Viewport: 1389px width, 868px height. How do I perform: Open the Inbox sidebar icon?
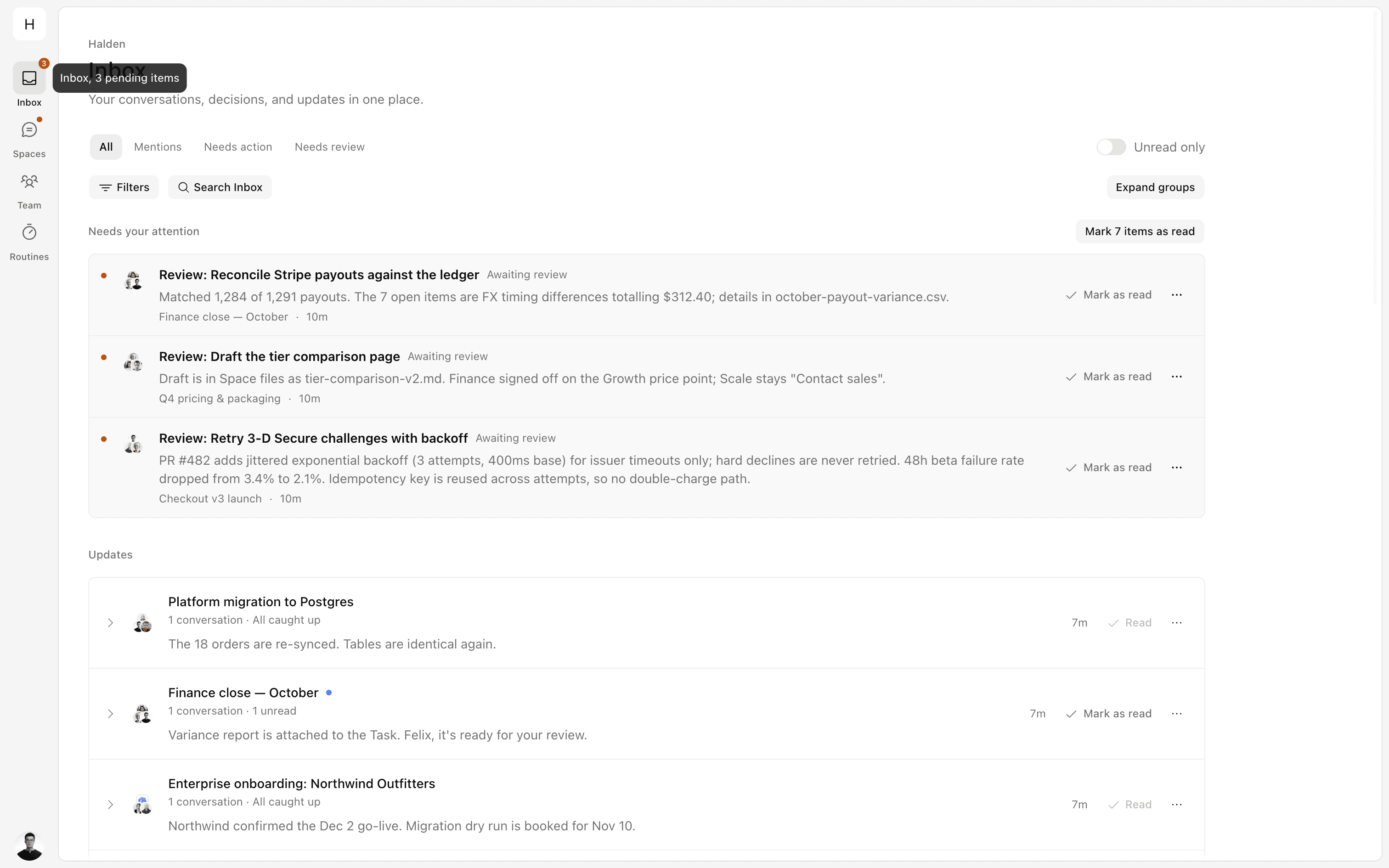tap(29, 78)
